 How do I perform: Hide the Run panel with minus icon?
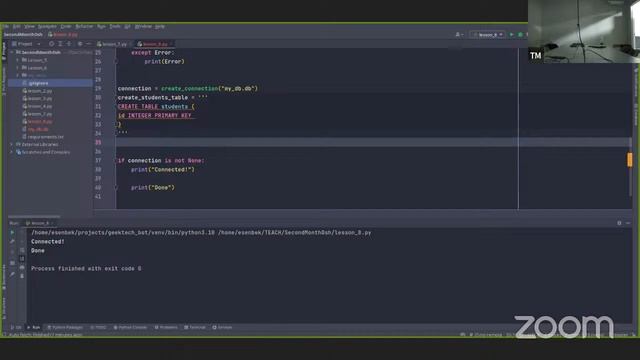click(628, 223)
